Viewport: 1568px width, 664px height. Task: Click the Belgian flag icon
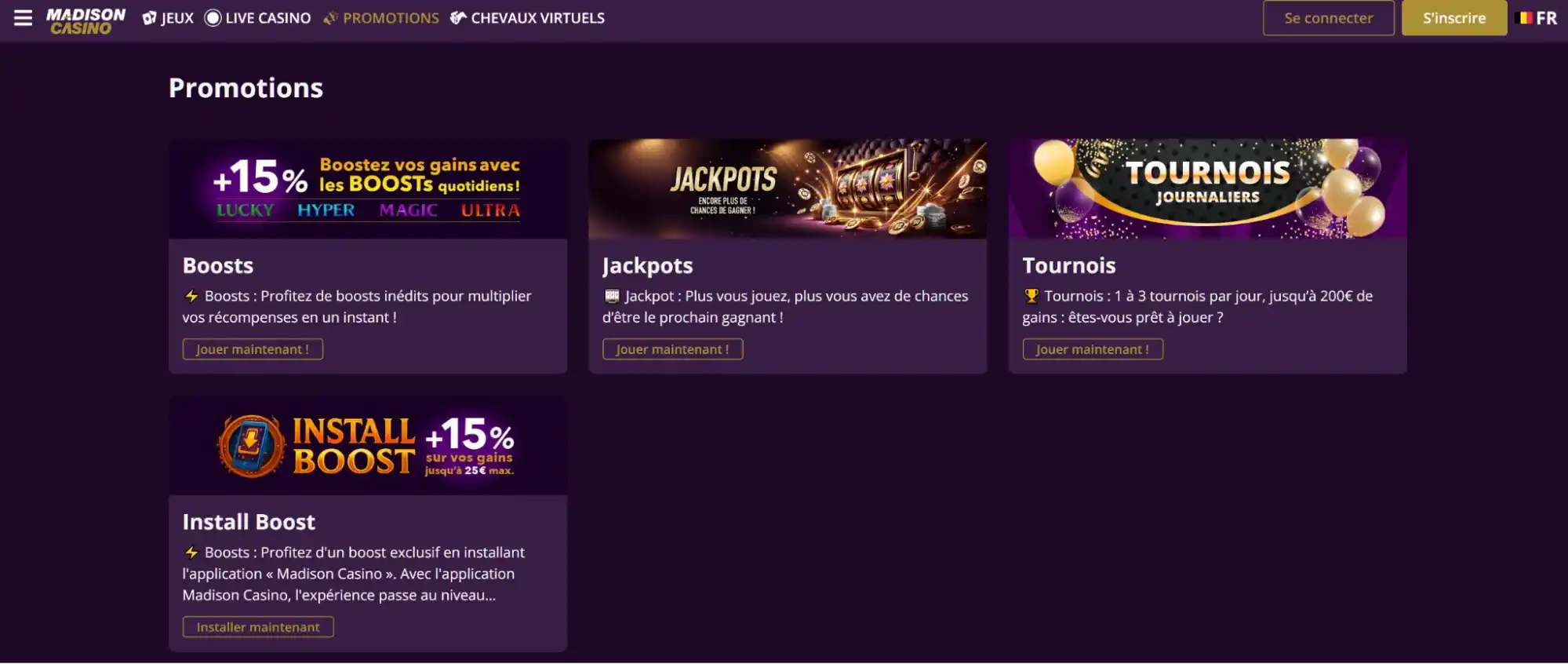tap(1526, 17)
